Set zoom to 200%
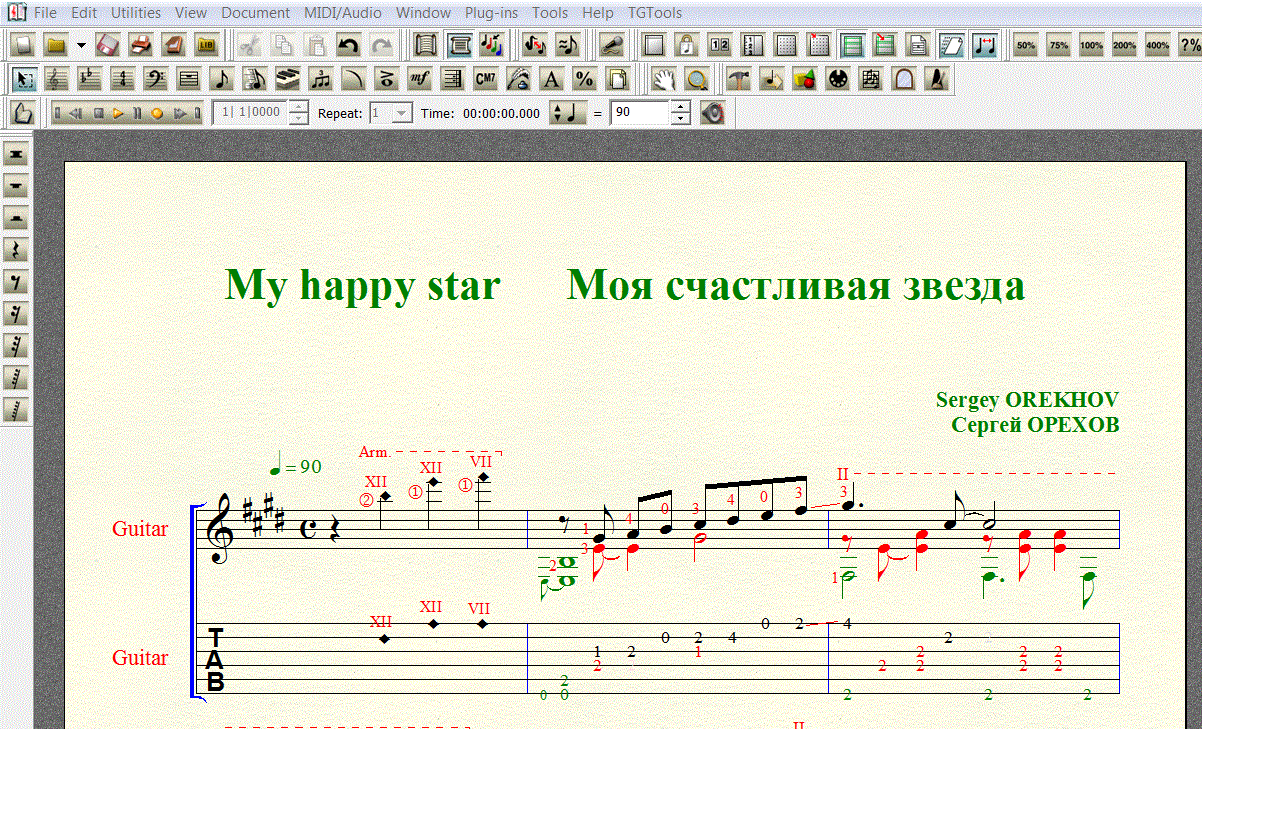This screenshot has width=1274, height=817. click(1125, 45)
